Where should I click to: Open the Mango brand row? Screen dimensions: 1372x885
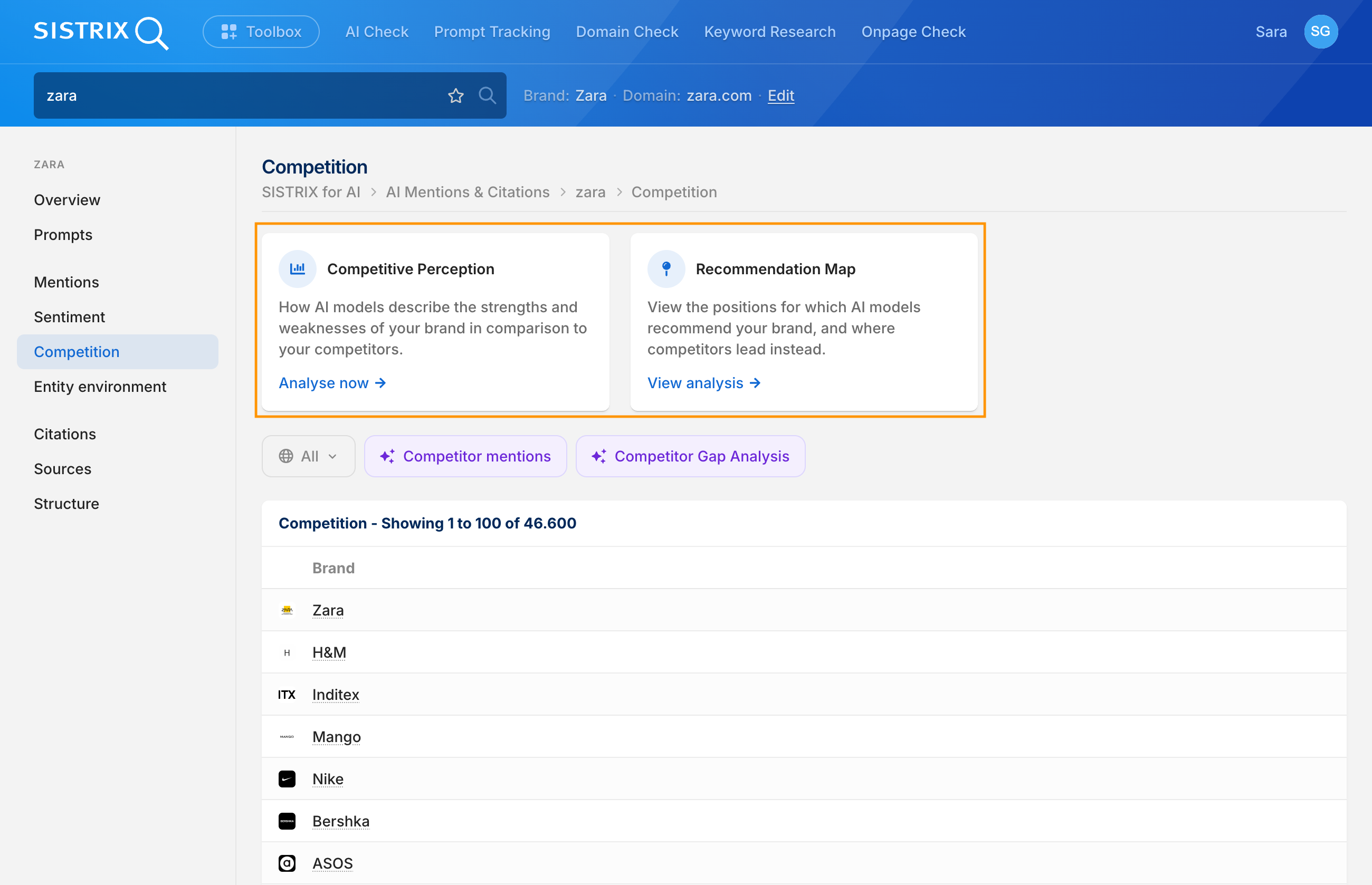[804, 737]
